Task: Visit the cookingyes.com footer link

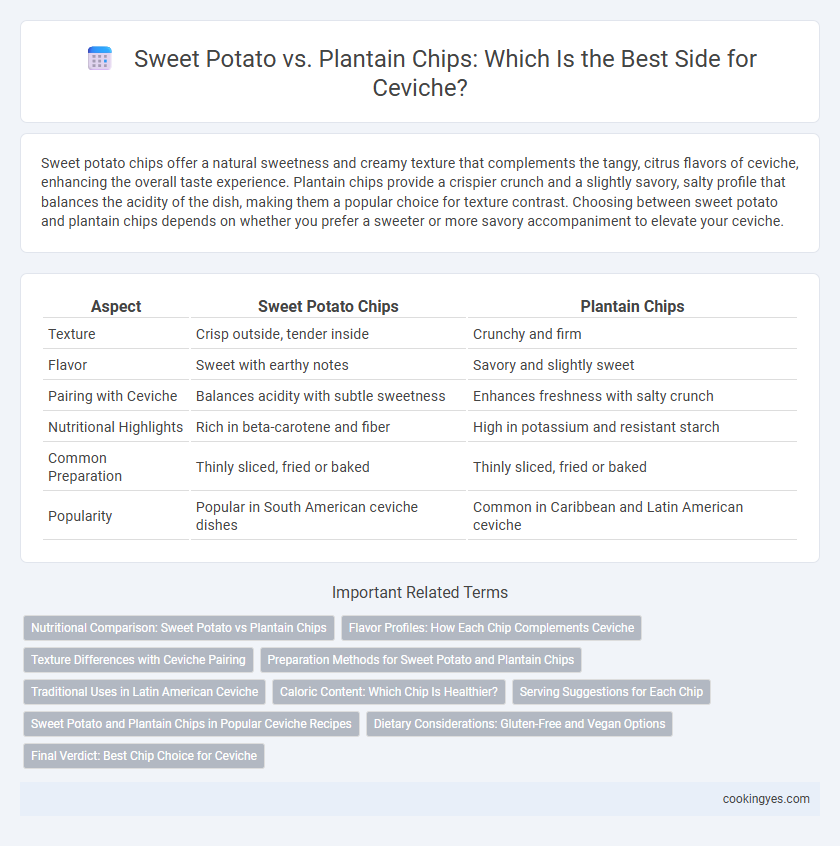Action: coord(766,799)
